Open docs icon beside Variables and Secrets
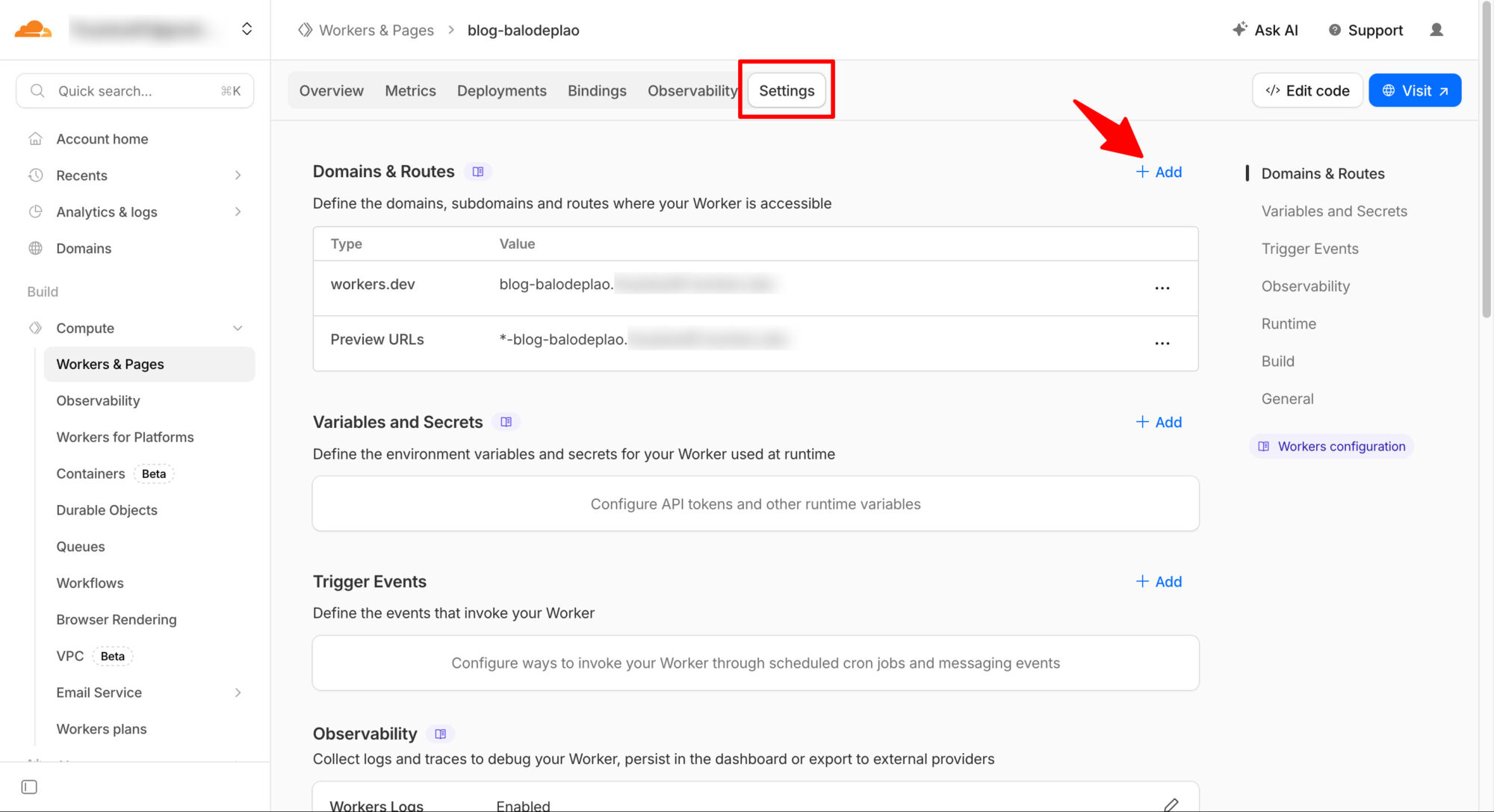 [506, 422]
